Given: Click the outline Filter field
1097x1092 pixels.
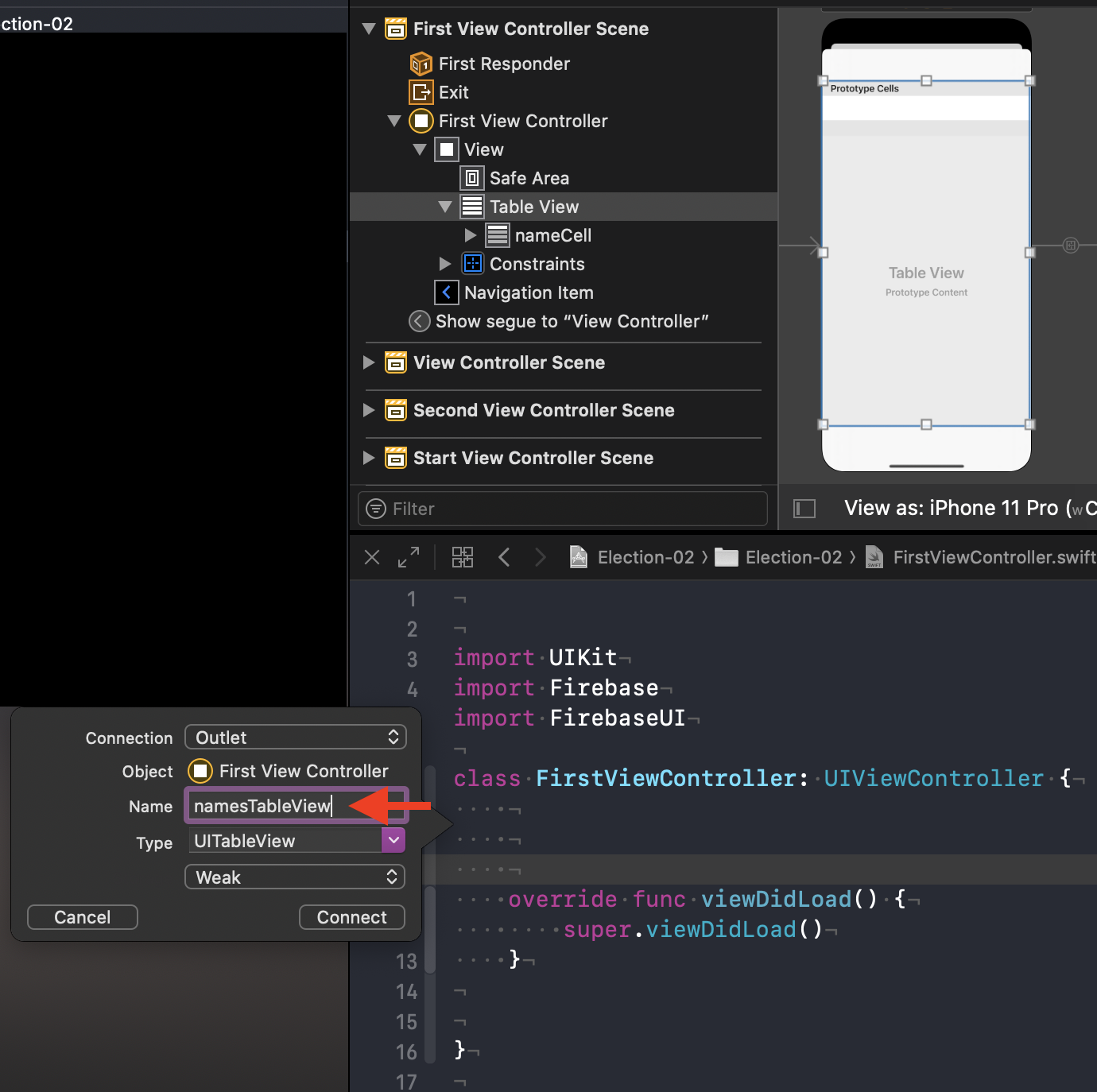Looking at the screenshot, I should coord(563,509).
